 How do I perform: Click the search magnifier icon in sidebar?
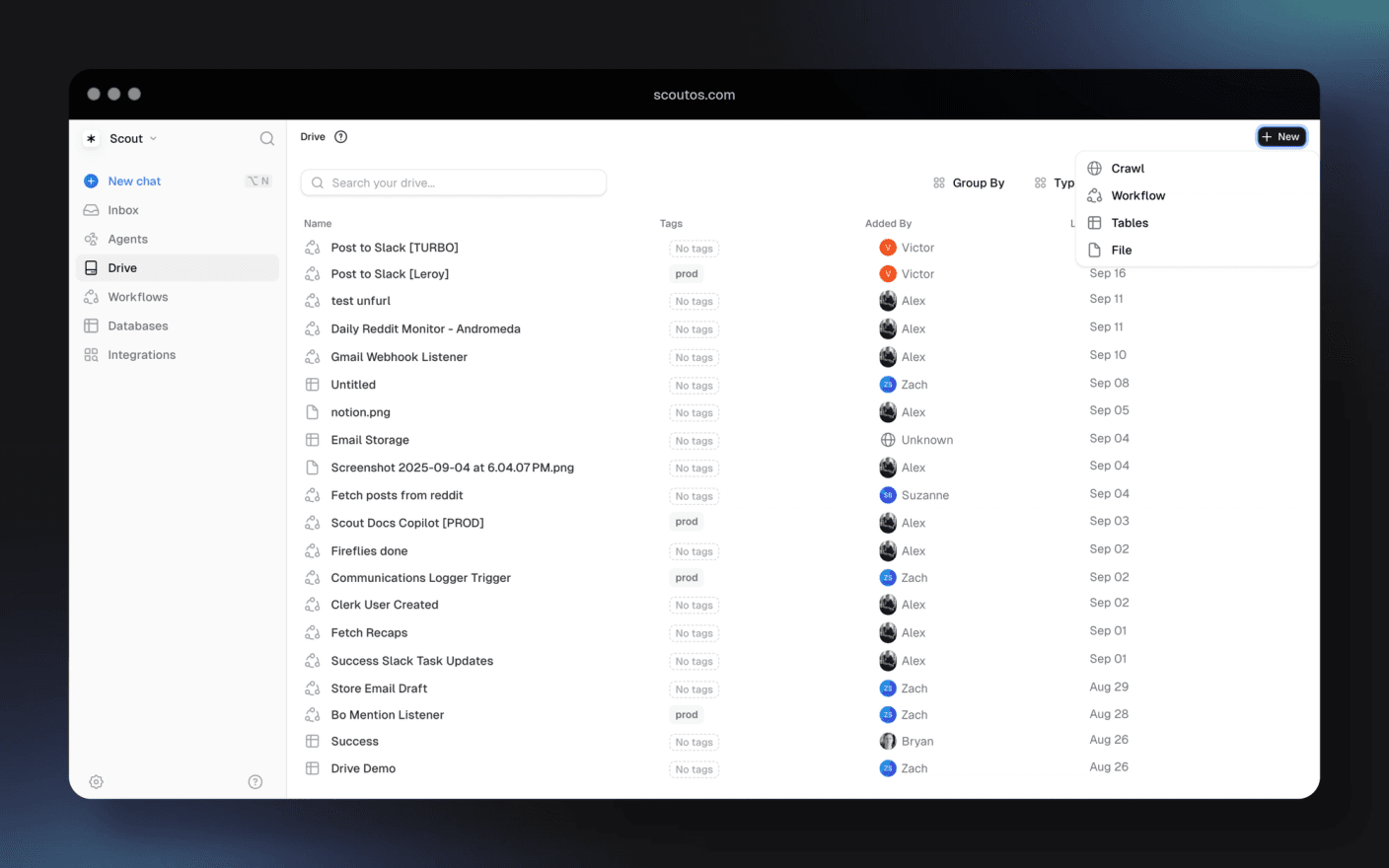tap(267, 139)
